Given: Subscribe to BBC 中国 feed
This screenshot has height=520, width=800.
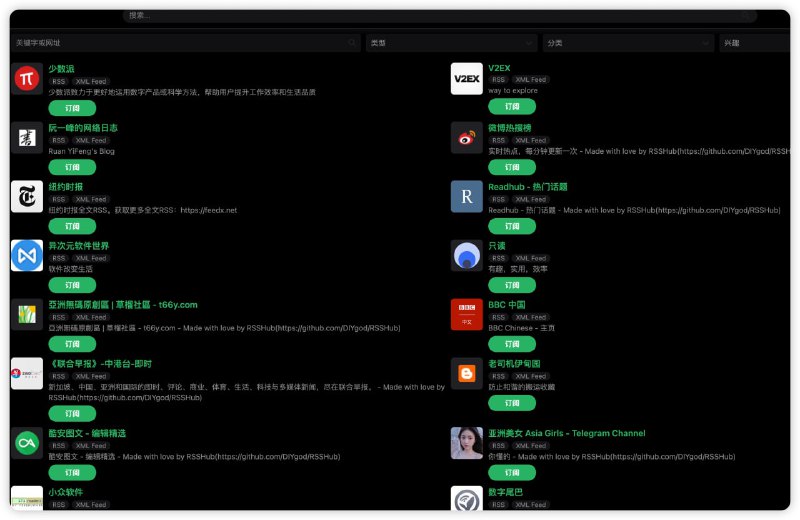Looking at the screenshot, I should [512, 344].
